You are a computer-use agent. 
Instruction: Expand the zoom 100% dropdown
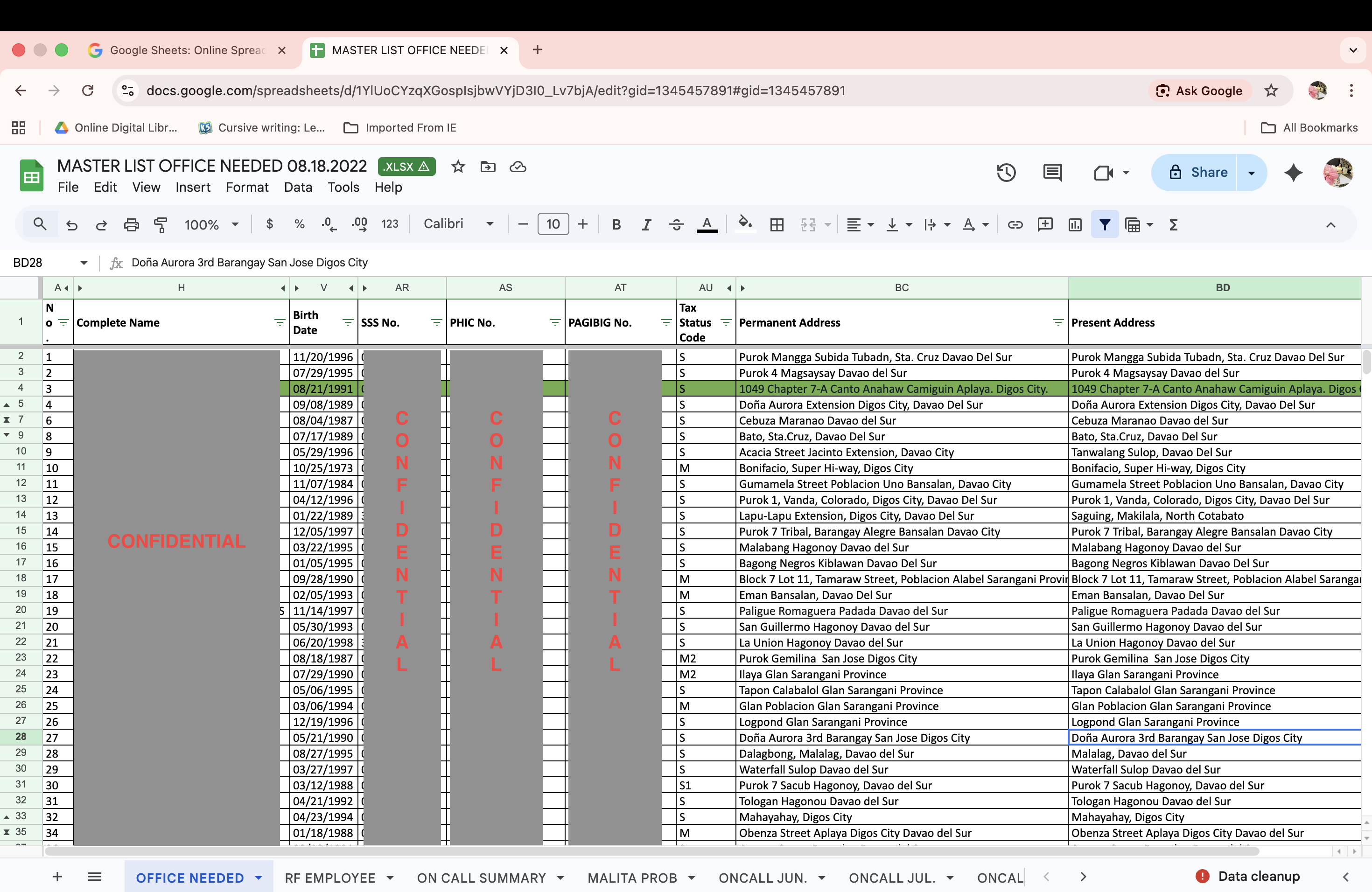click(211, 225)
